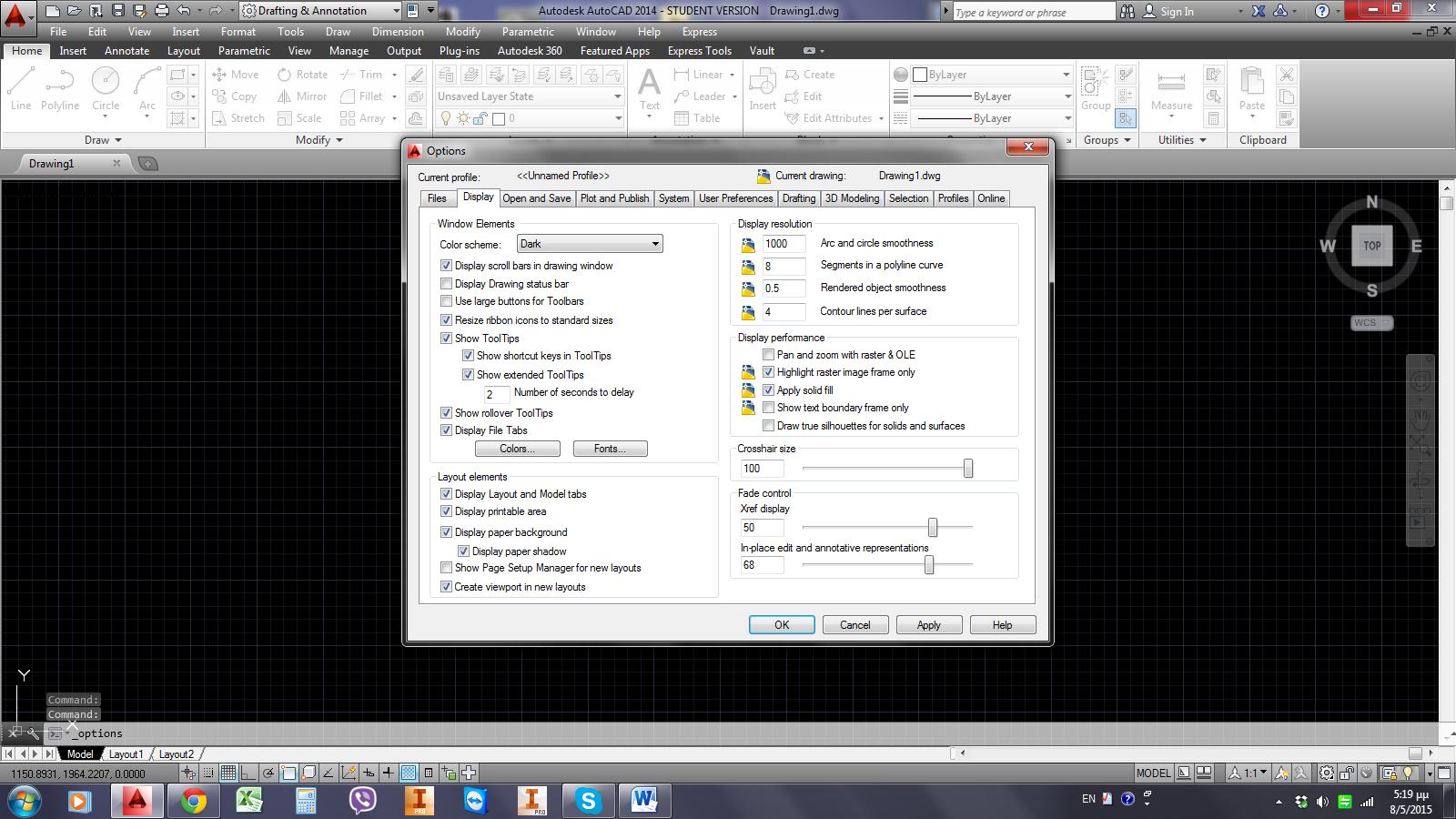The image size is (1456, 819).
Task: Switch to the Open and Save tab
Action: pos(537,198)
